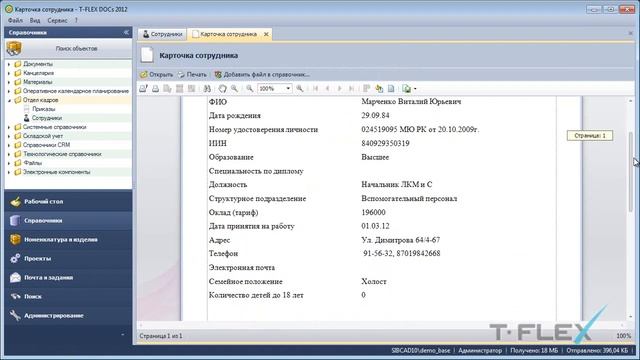Click status bar text Страница 1 из 1
640x360 pixels.
161,336
